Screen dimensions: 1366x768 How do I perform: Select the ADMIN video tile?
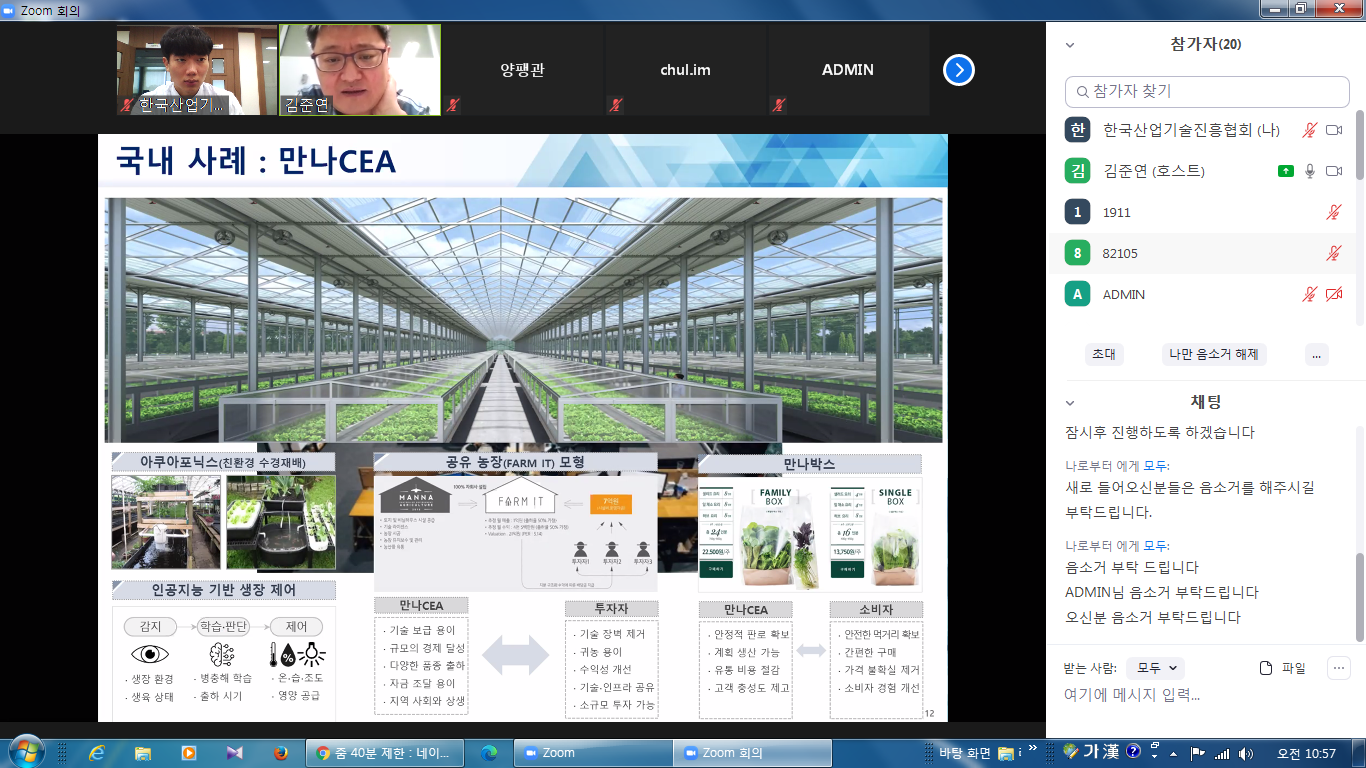[x=848, y=70]
